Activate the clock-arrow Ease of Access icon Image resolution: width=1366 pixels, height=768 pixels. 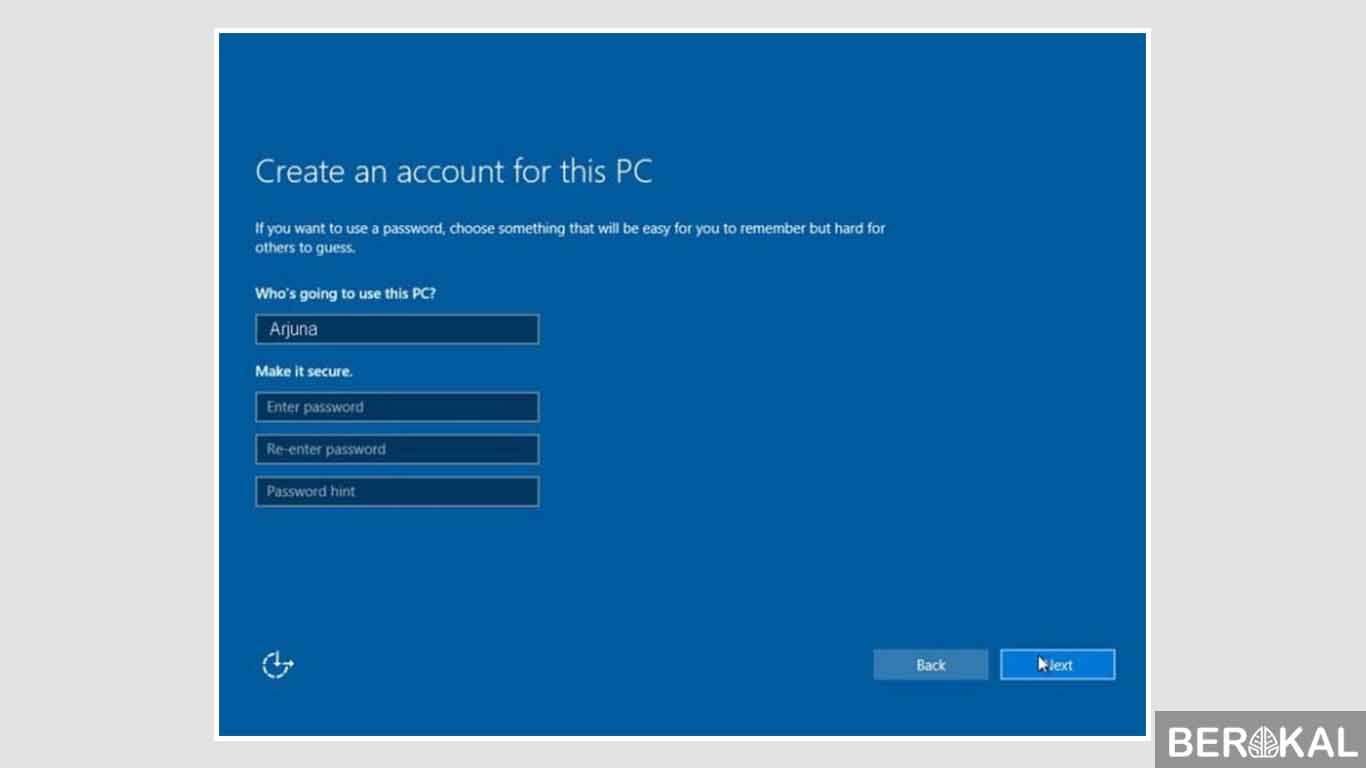277,664
